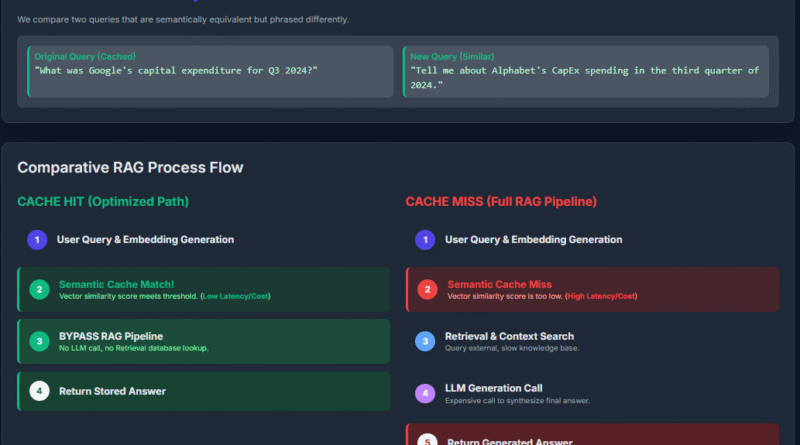Click step 5 circle Return Generated Answer
The width and height of the screenshot is (800, 445).
(428, 440)
